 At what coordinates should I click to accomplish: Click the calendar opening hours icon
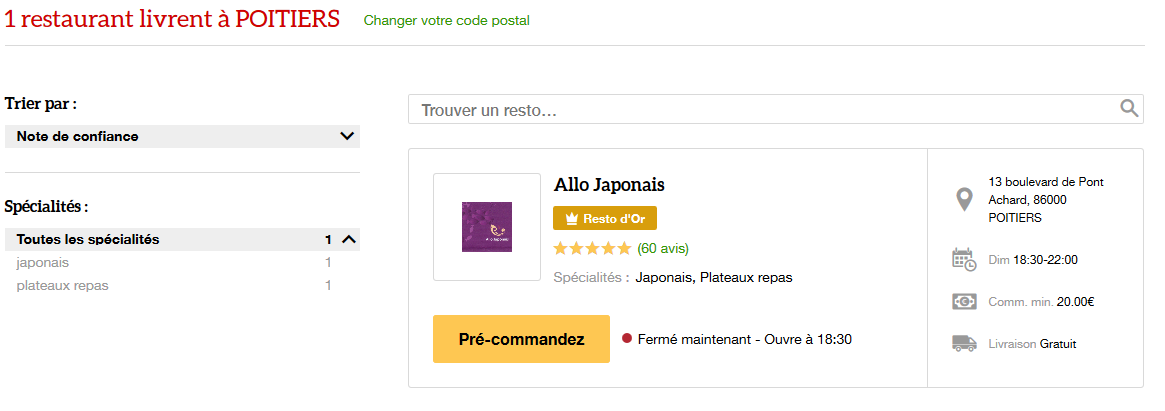(x=964, y=259)
